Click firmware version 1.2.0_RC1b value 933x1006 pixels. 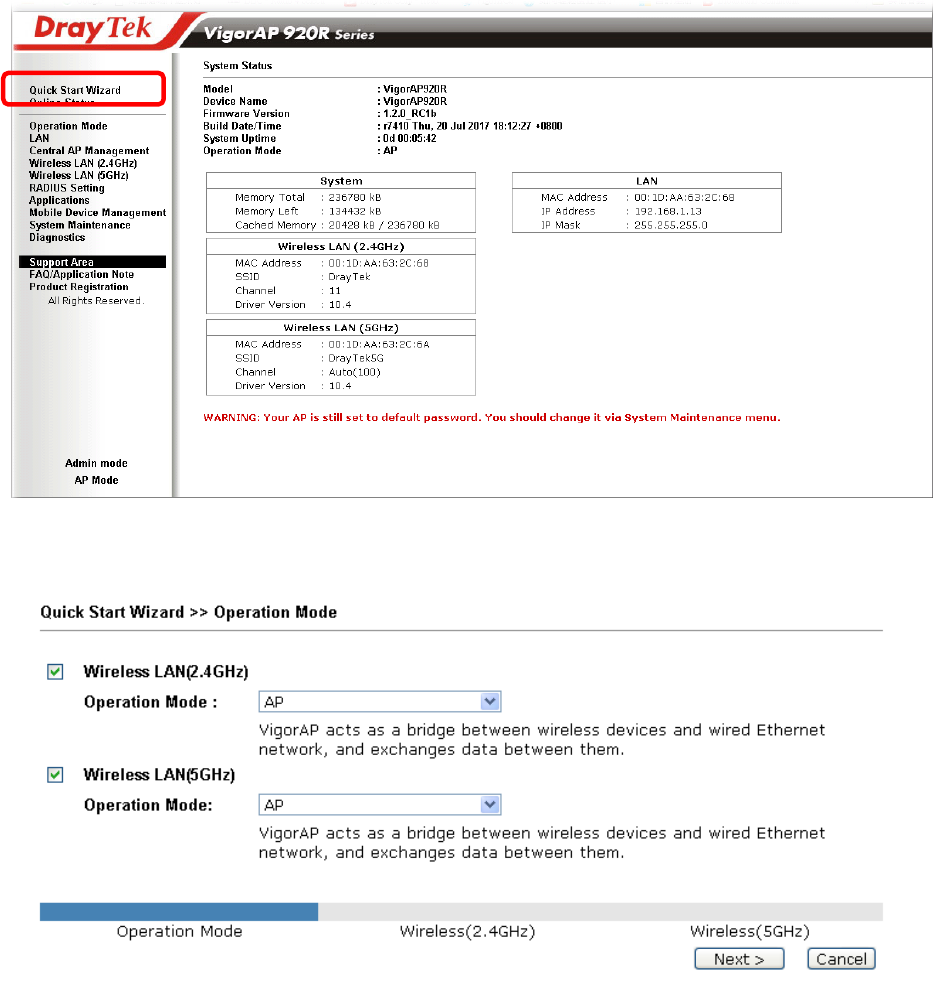[x=410, y=114]
